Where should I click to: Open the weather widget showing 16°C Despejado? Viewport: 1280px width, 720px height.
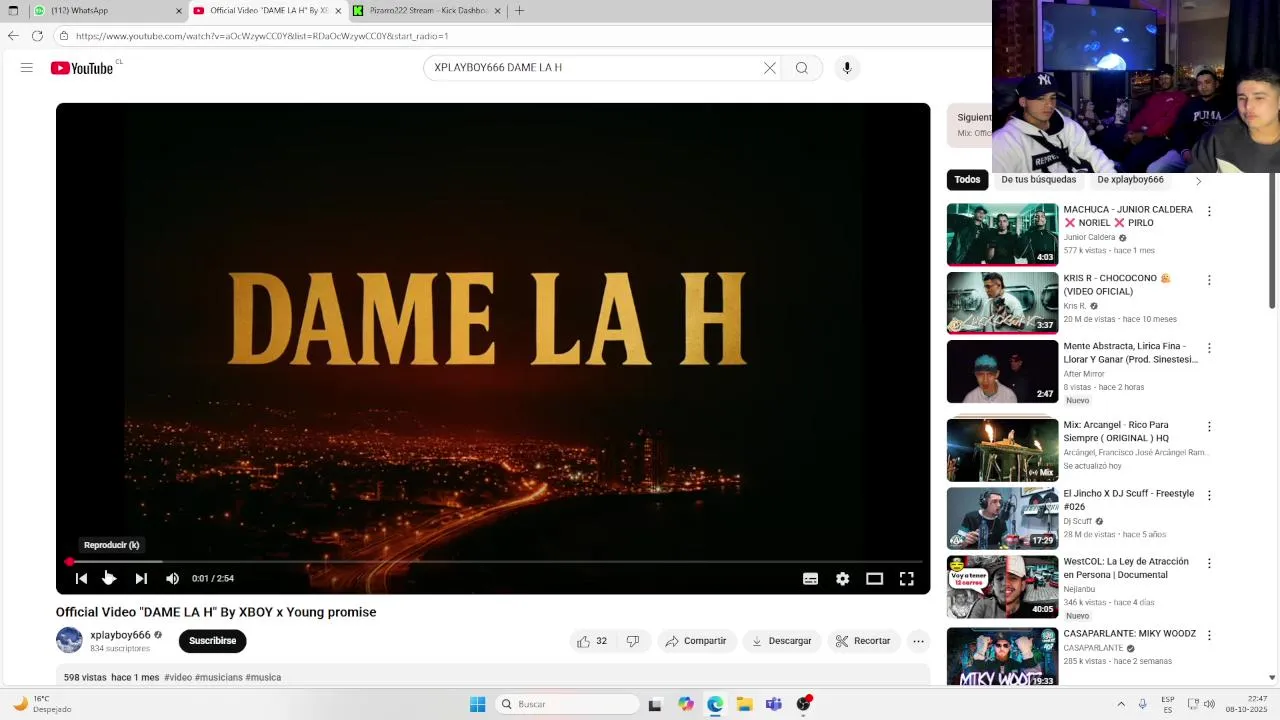point(42,704)
